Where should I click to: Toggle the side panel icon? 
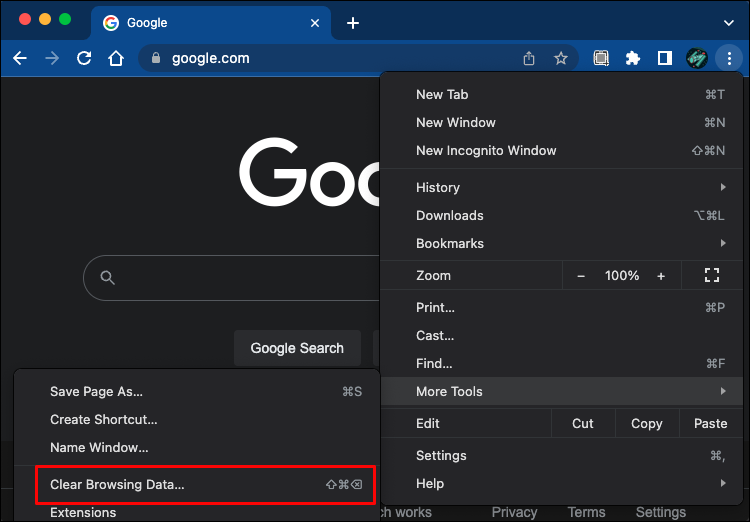point(664,59)
